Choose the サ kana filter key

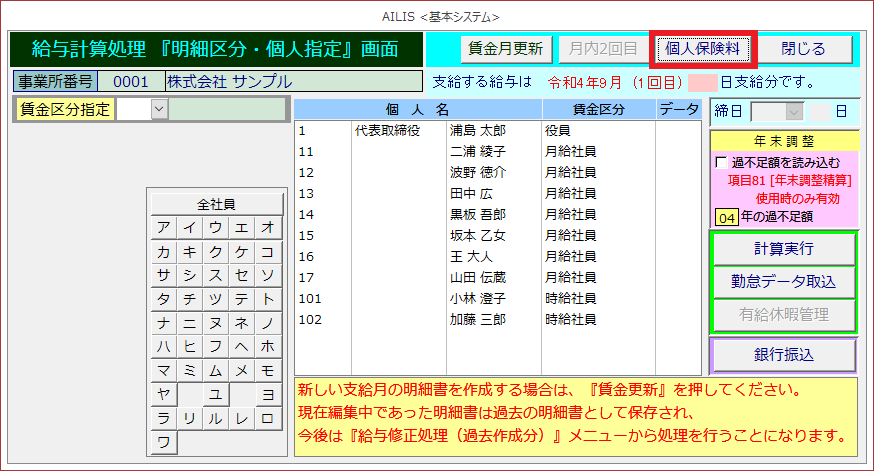click(163, 275)
